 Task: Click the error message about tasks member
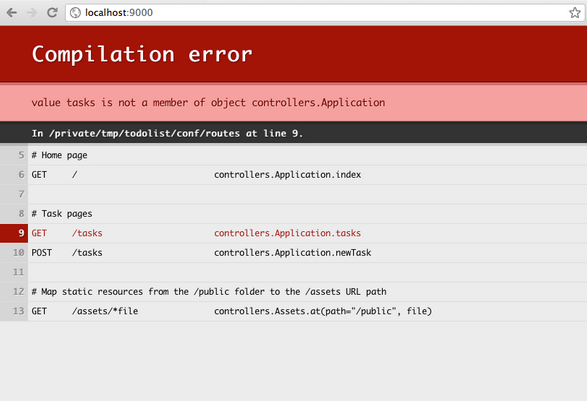208,103
